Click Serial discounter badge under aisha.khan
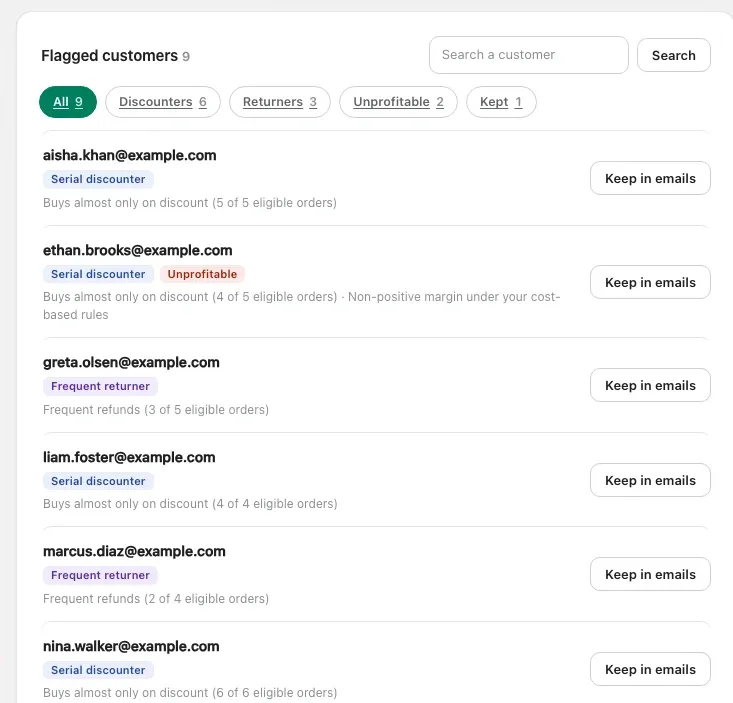Screen dimensions: 733x703 [x=98, y=179]
